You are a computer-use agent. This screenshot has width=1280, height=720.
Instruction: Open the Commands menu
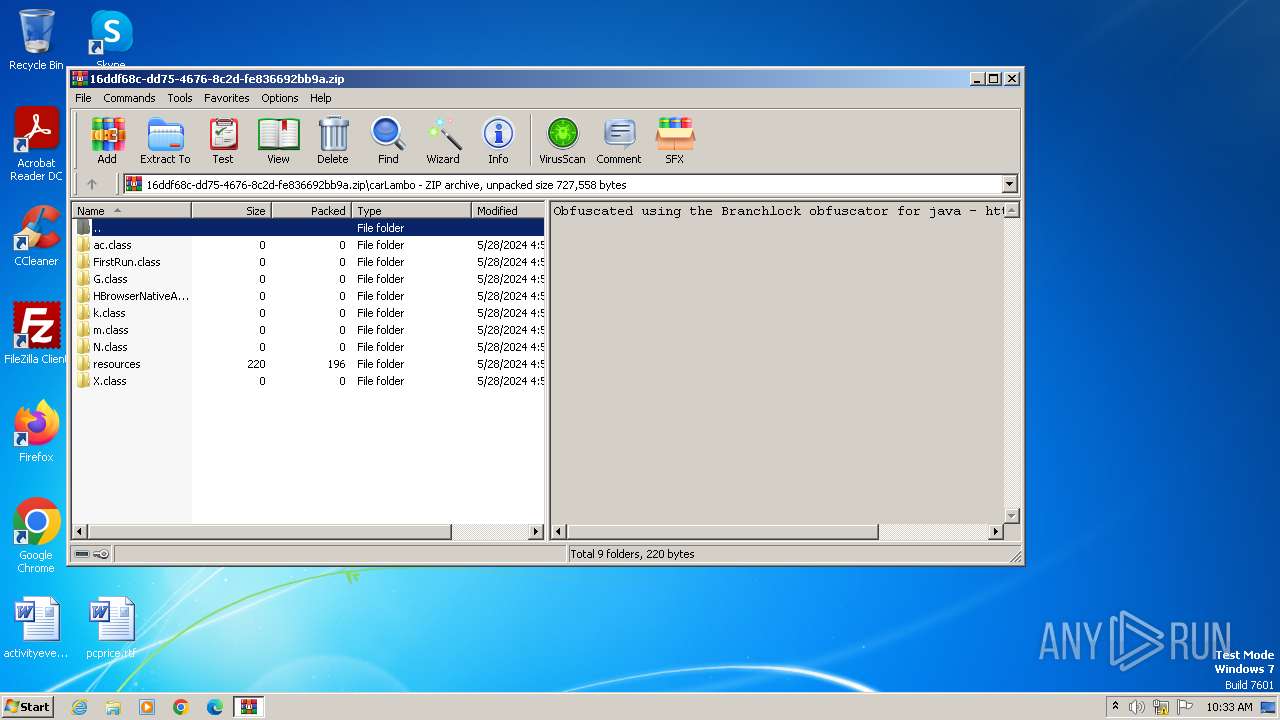tap(129, 98)
